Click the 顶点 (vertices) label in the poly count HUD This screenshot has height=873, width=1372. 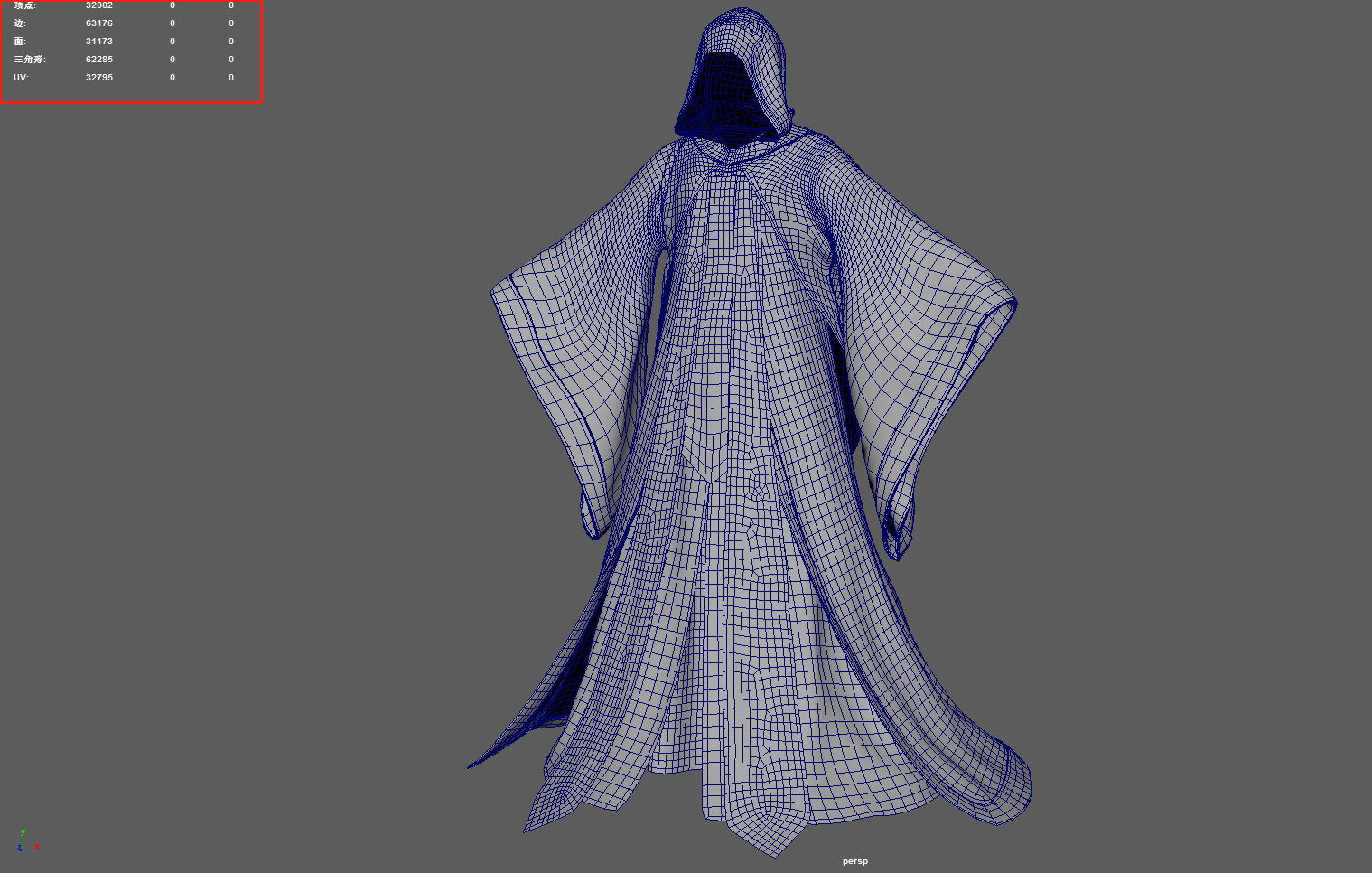24,5
